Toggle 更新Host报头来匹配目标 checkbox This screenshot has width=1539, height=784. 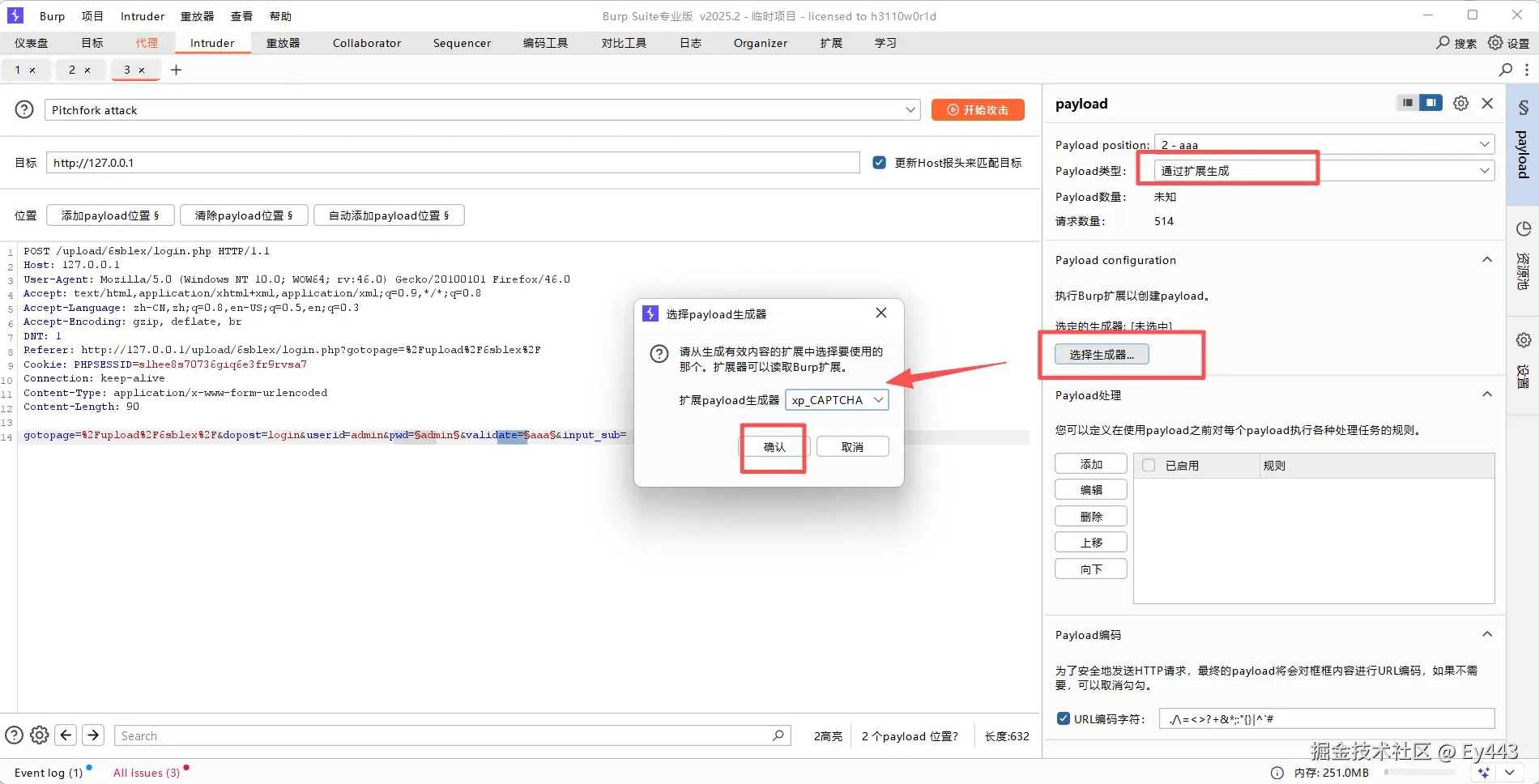(x=879, y=163)
